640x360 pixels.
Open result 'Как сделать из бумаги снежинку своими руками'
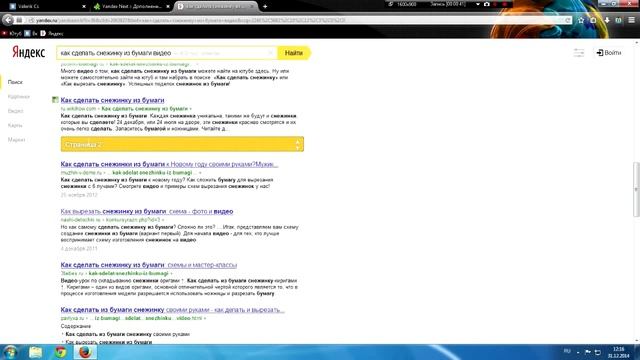(x=172, y=310)
